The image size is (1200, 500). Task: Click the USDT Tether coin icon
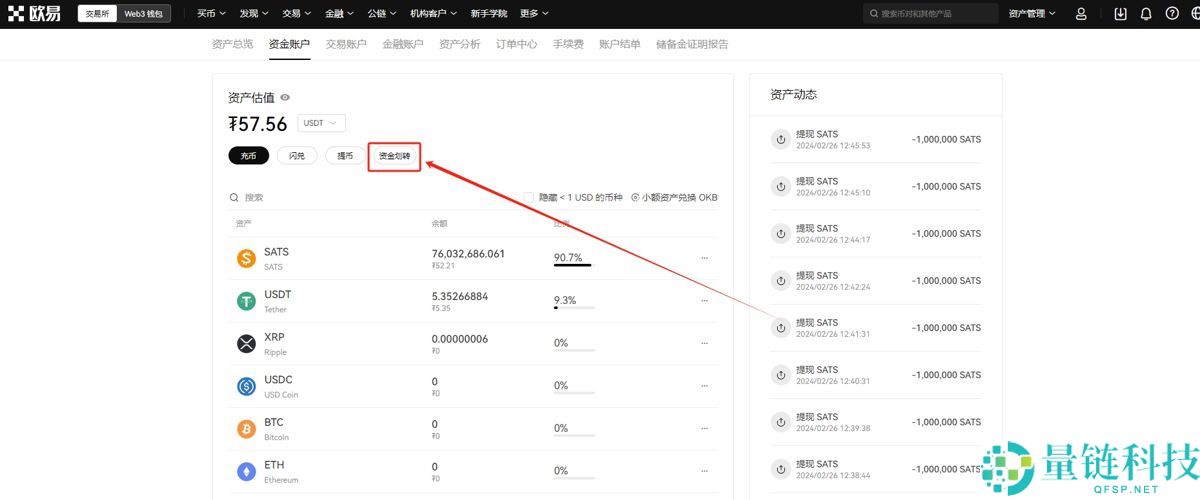pos(246,301)
